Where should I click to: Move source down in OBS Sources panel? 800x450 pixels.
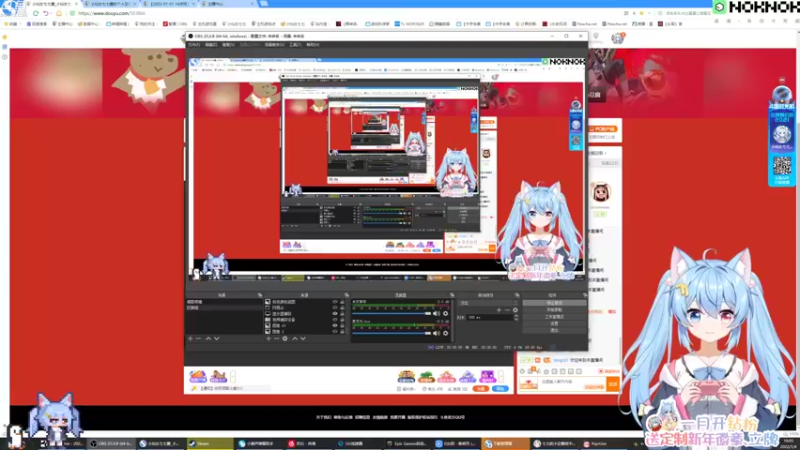point(303,339)
